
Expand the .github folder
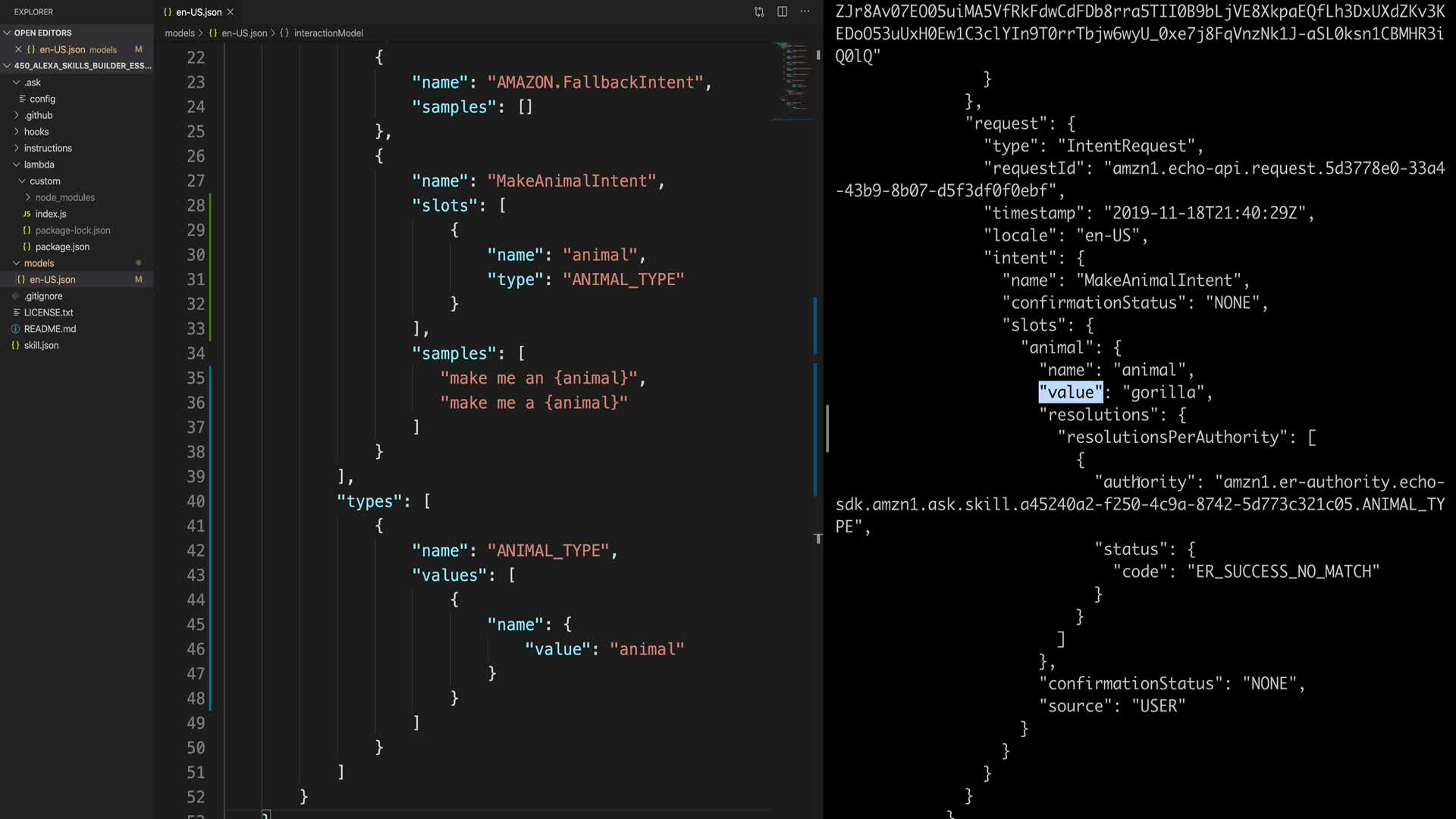coord(38,115)
